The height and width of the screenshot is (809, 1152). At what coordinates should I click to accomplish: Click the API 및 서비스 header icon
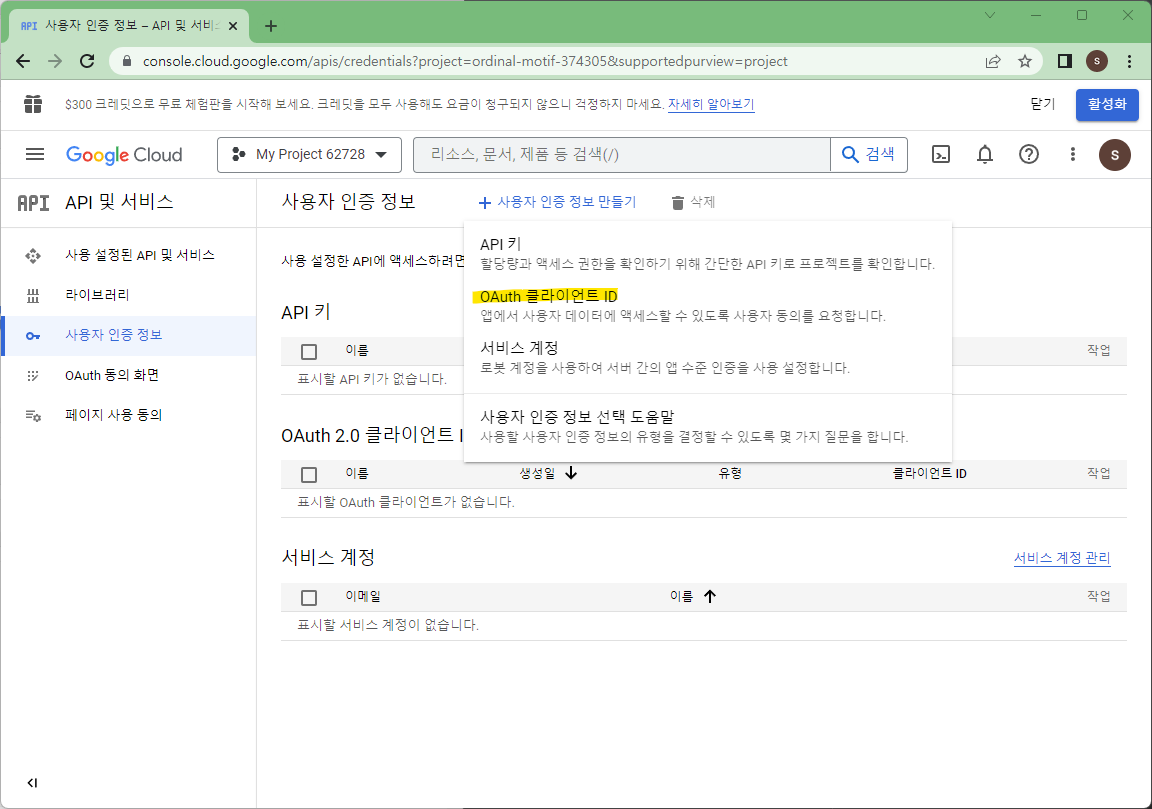tap(33, 203)
